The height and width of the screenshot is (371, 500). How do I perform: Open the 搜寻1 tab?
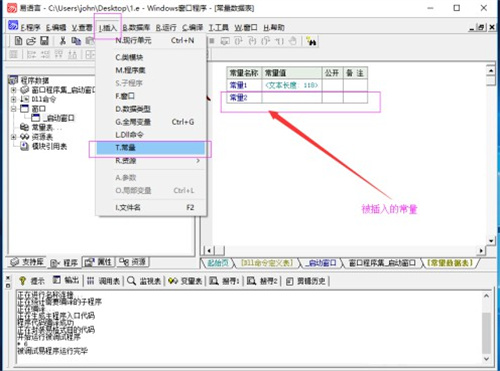225,281
